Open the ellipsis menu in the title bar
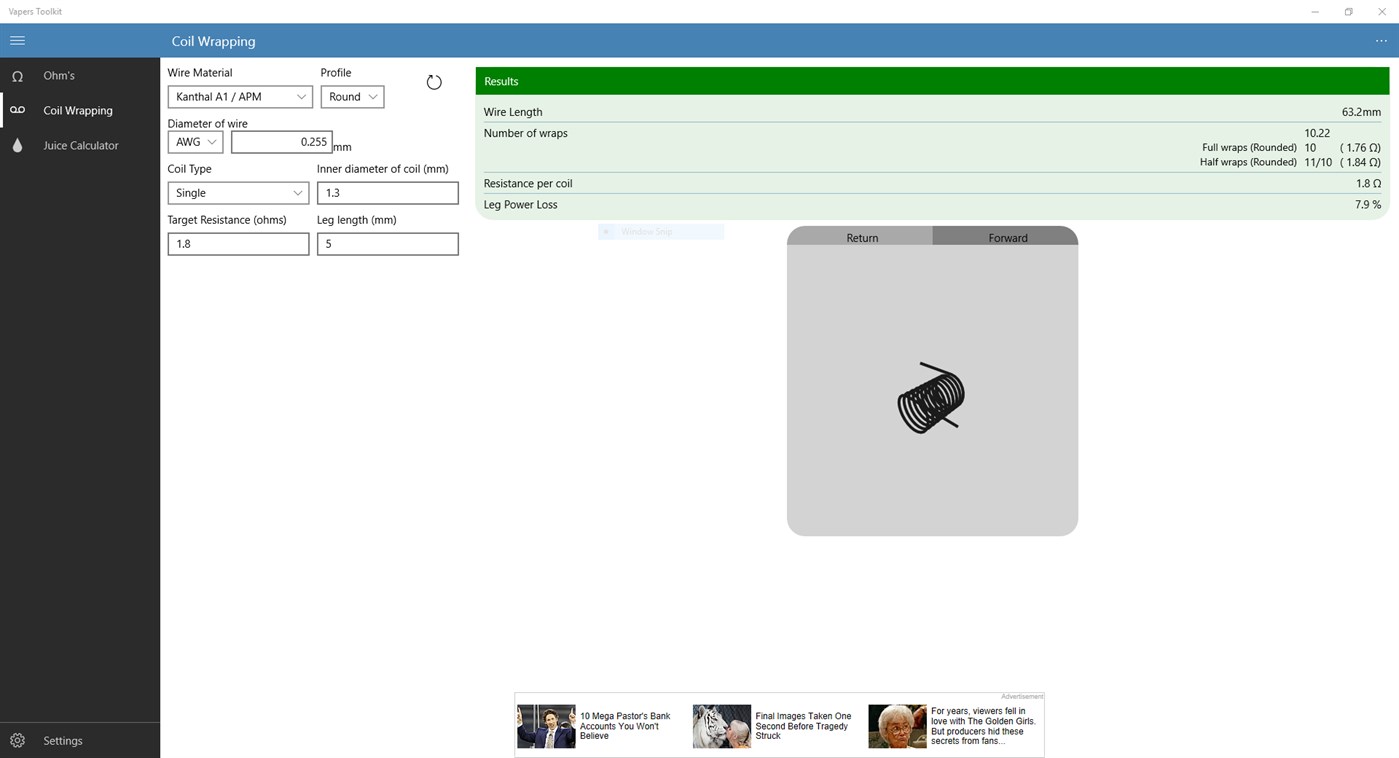 click(1381, 41)
